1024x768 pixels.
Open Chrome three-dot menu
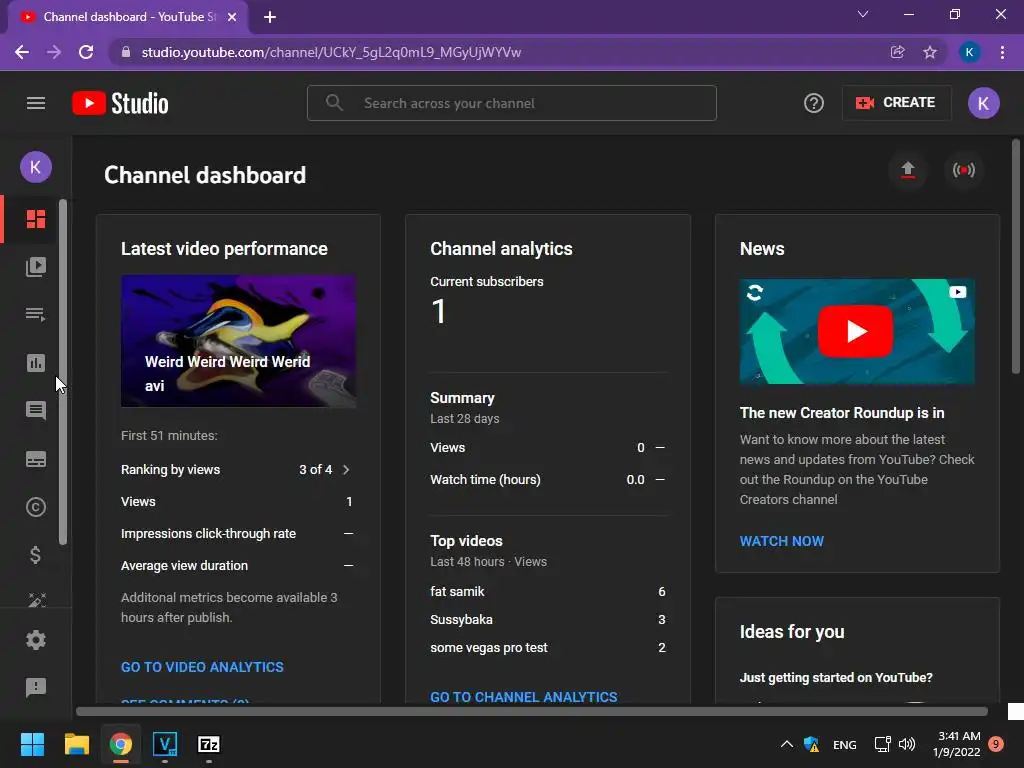[1002, 52]
